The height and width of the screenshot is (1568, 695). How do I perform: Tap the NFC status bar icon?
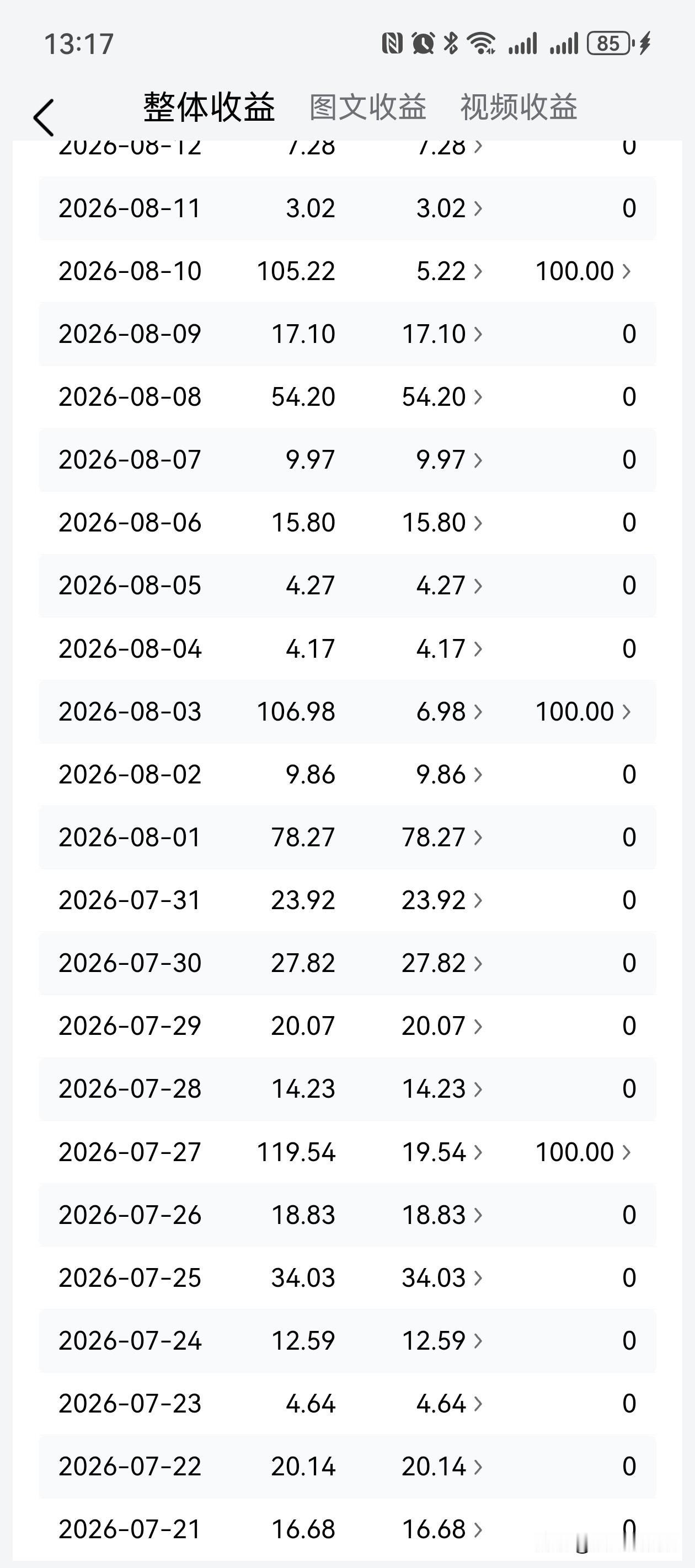tap(392, 43)
